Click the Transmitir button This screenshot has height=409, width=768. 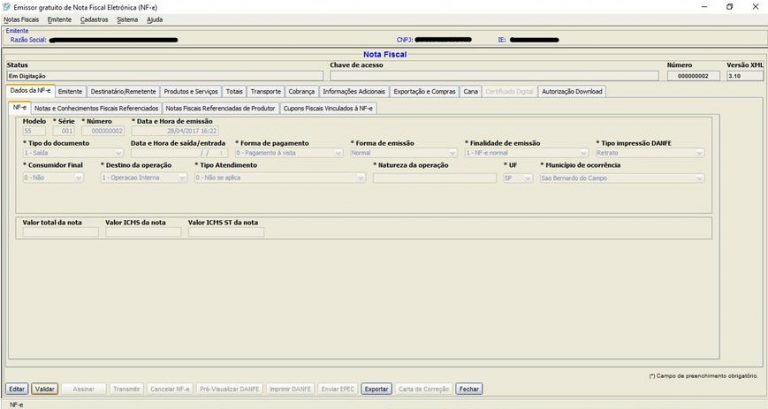(x=126, y=389)
